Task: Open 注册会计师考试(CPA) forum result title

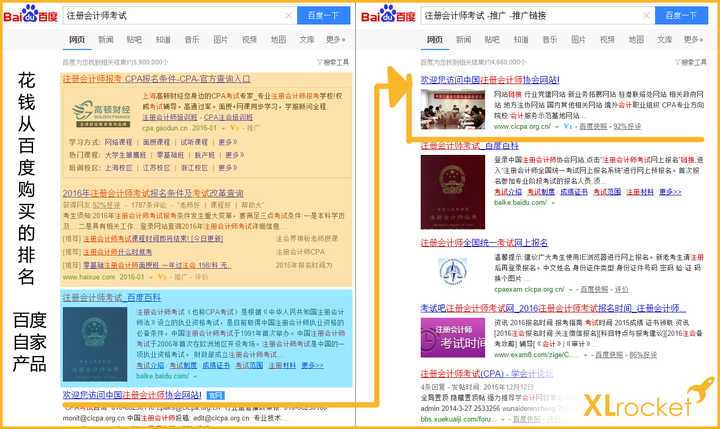Action: tap(487, 373)
